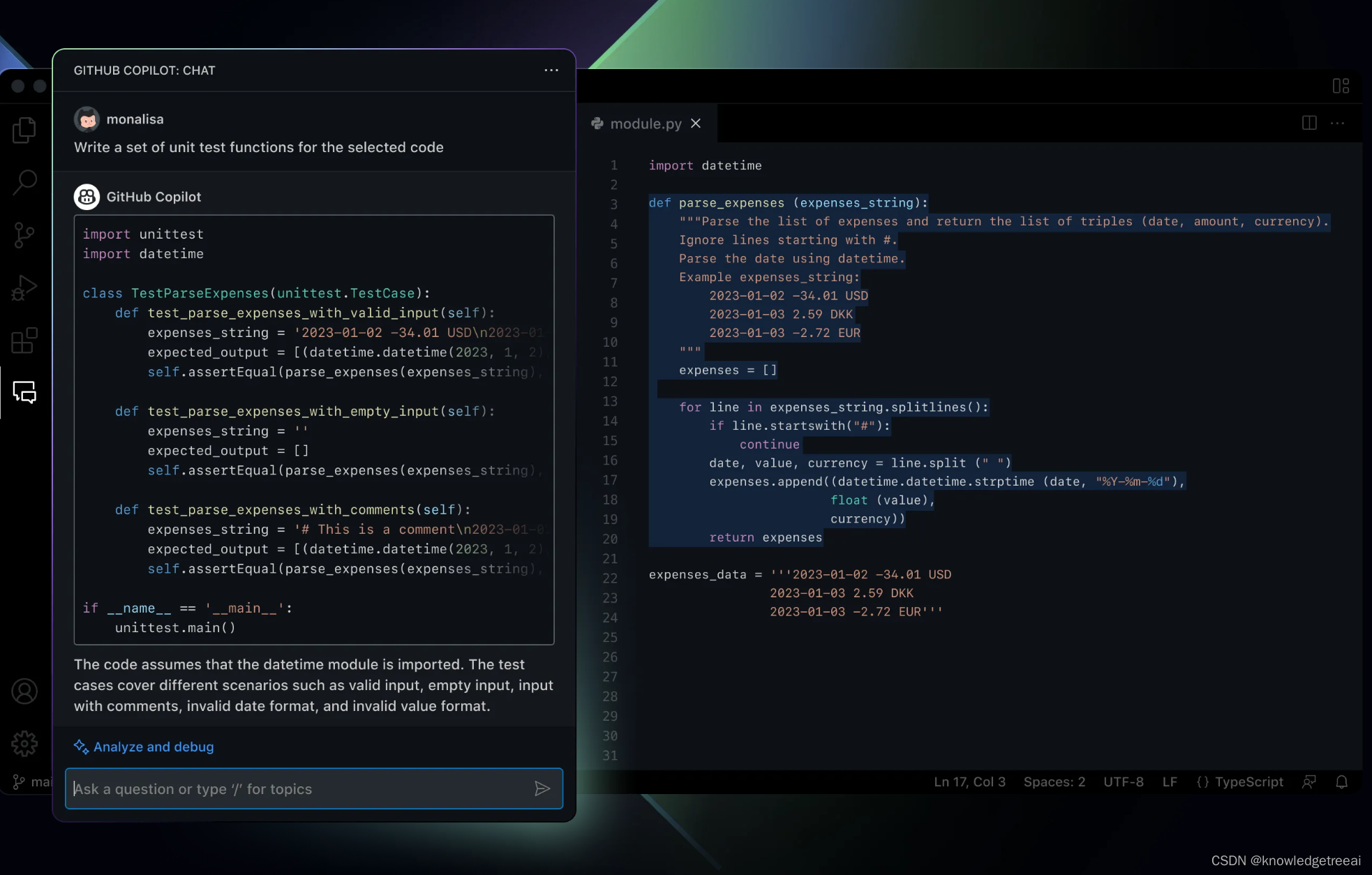Click the Spaces: 2 indentation setting
The height and width of the screenshot is (875, 1372).
click(1054, 782)
